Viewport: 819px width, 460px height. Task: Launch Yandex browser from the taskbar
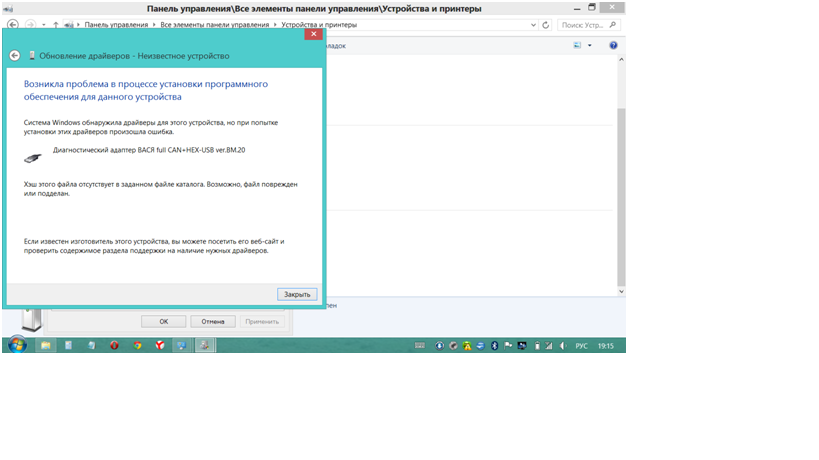(x=160, y=345)
